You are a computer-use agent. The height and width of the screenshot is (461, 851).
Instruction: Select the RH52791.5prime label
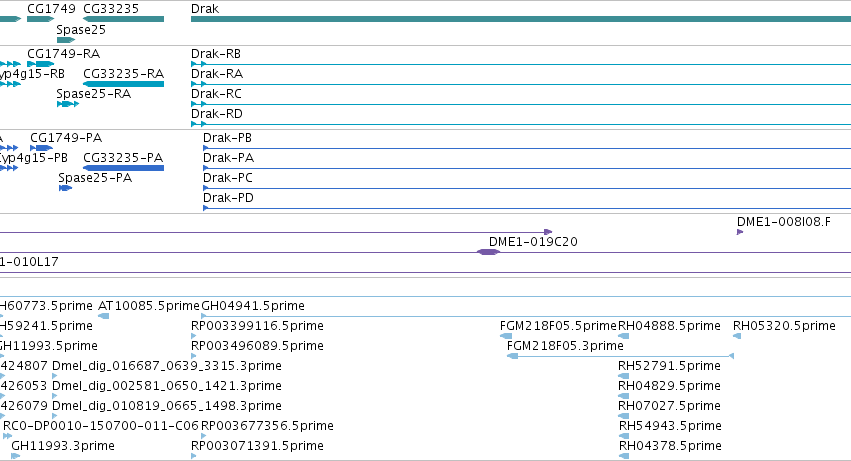669,367
